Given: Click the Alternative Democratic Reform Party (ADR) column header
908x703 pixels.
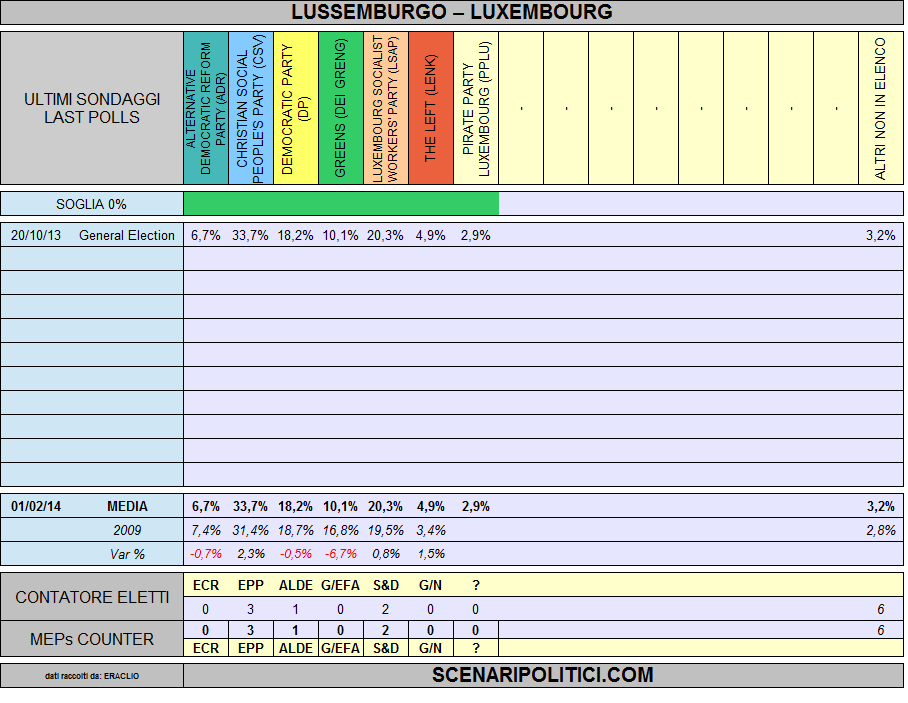Looking at the screenshot, I should (206, 108).
